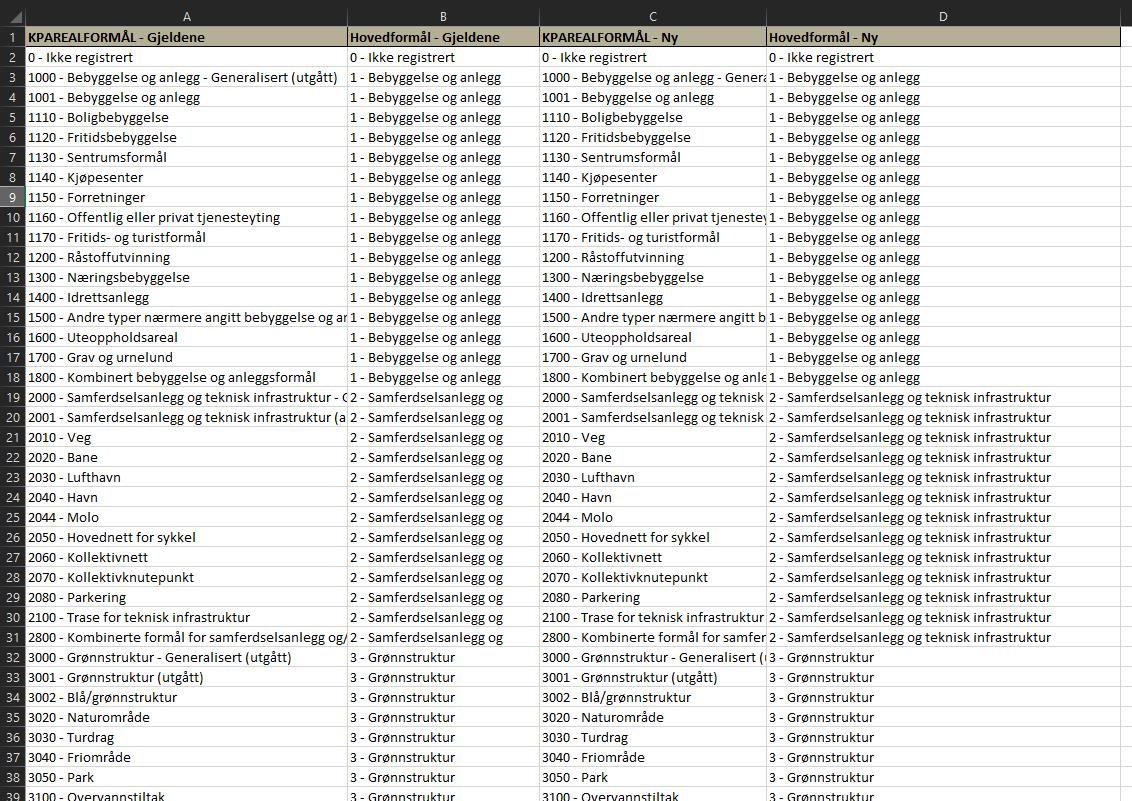The image size is (1132, 801).
Task: Click header cell 'Hovedformål - Gjeldene'
Action: pyautogui.click(x=443, y=38)
